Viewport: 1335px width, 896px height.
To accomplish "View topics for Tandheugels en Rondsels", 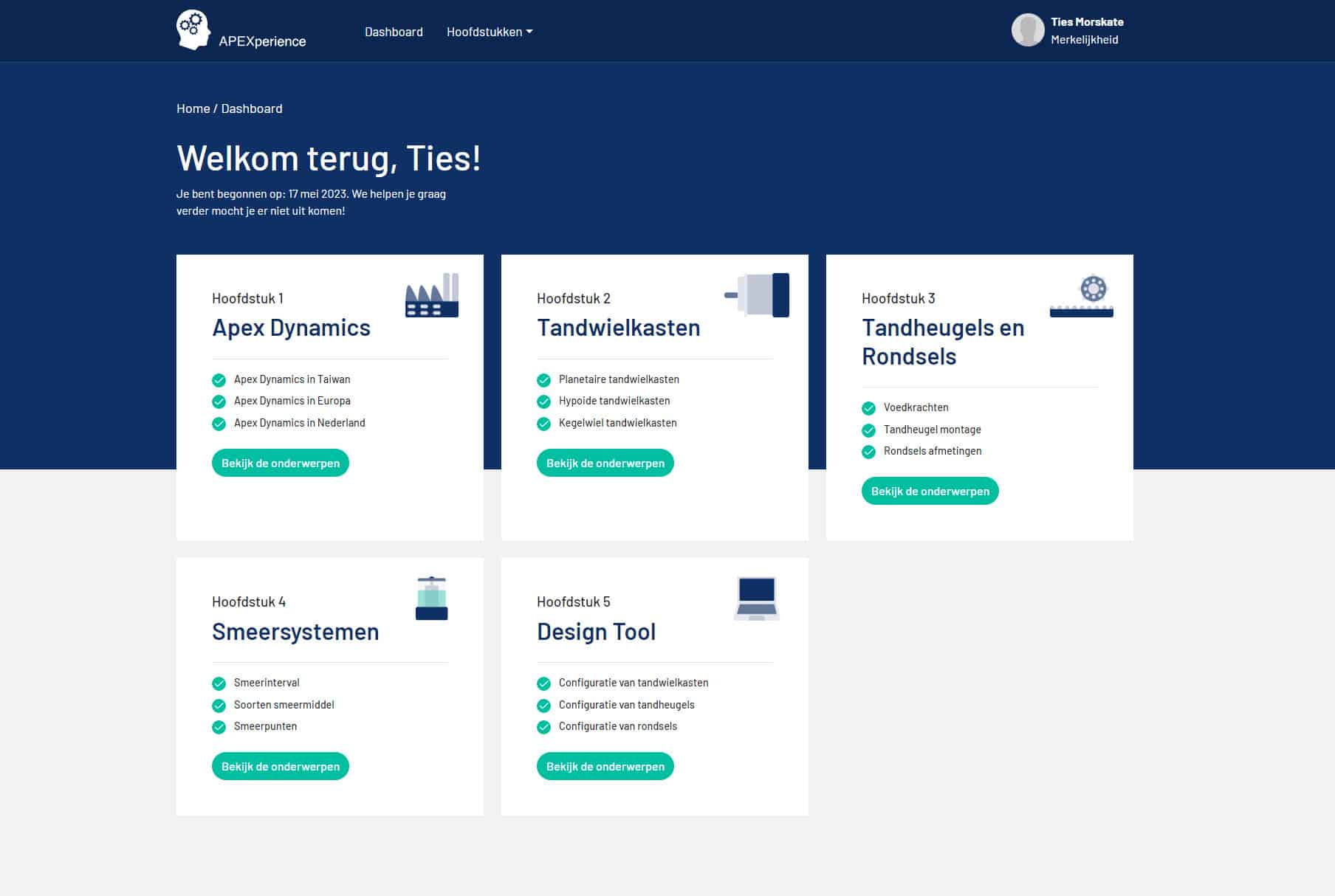I will click(x=930, y=491).
